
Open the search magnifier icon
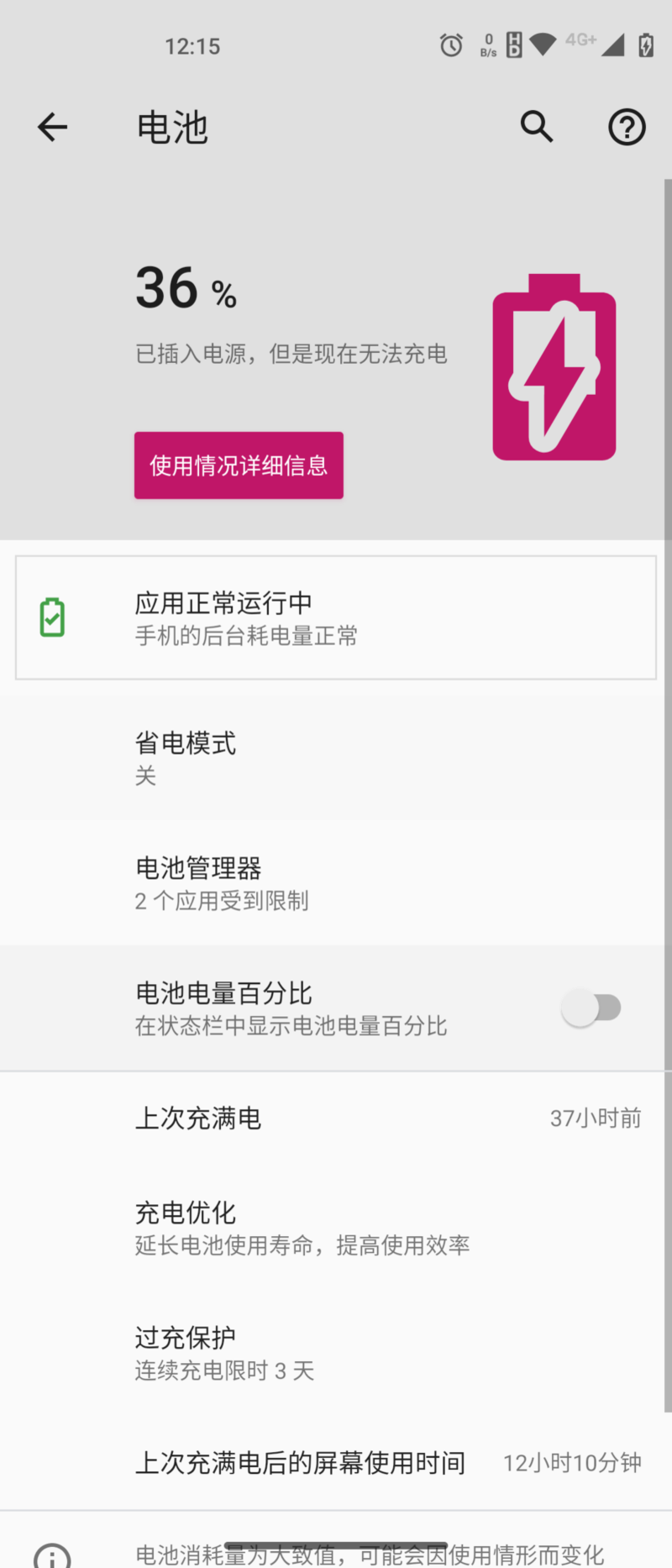point(536,127)
